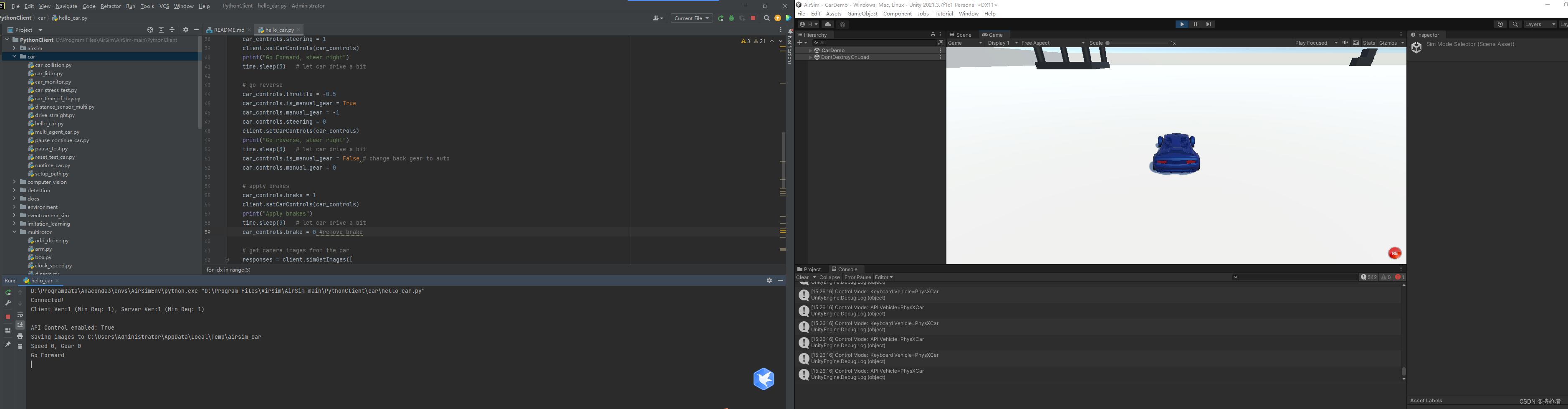
Task: Toggle soft-wrap in Run console
Action: [20, 315]
